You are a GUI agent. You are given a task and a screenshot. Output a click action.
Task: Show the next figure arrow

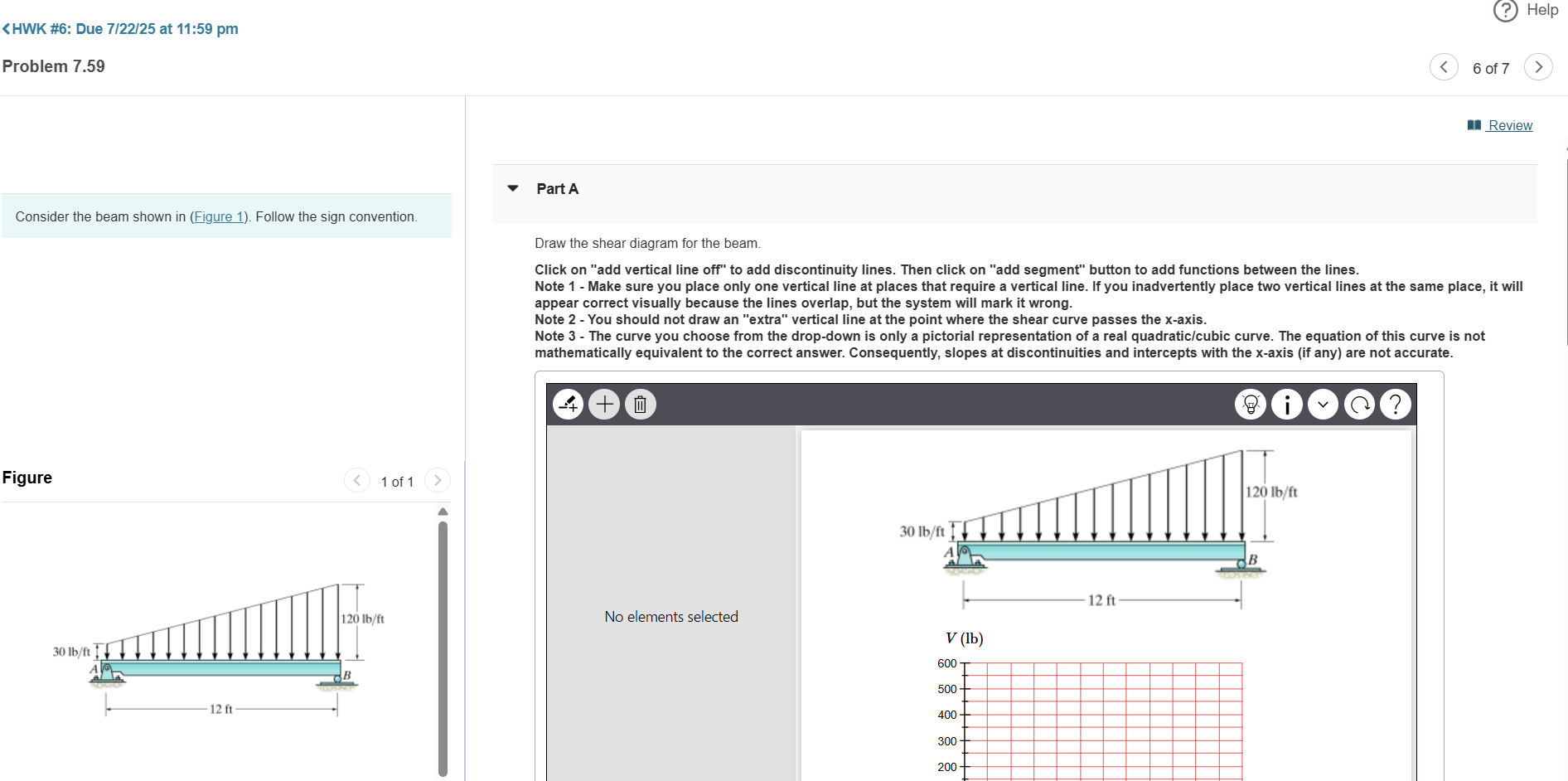pyautogui.click(x=438, y=480)
